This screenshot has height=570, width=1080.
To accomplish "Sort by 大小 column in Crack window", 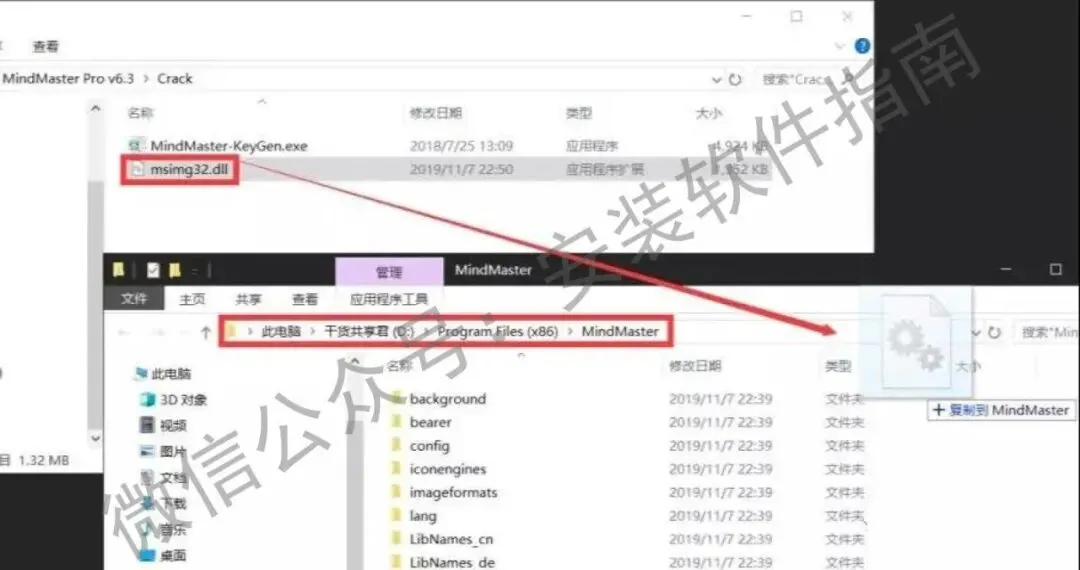I will (x=709, y=113).
